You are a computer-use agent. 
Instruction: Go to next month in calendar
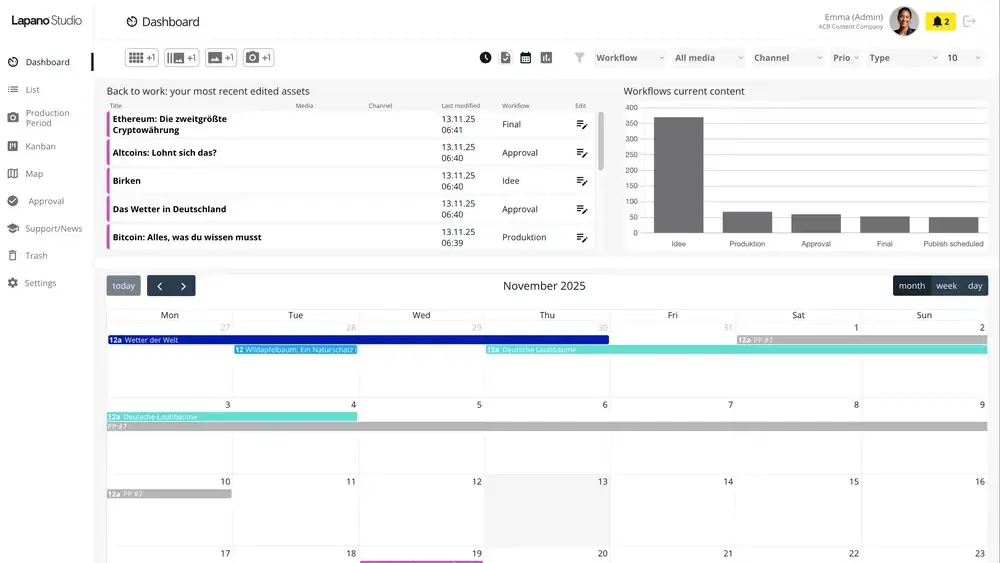(x=183, y=286)
